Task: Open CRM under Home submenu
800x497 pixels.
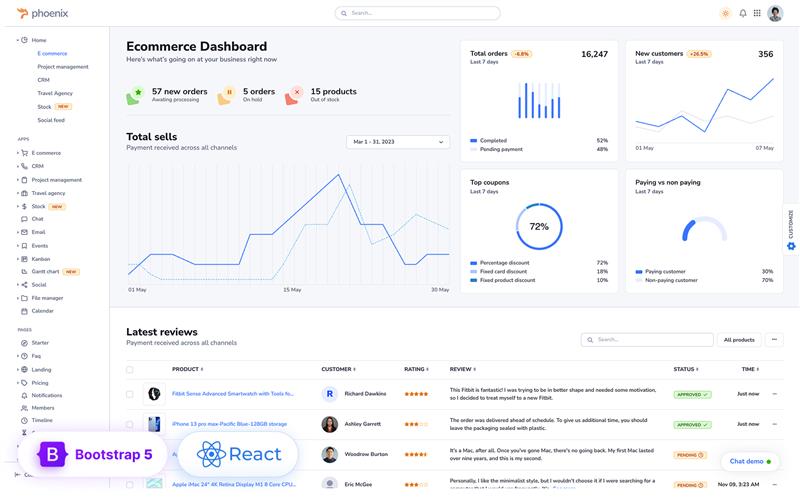Action: [x=43, y=80]
